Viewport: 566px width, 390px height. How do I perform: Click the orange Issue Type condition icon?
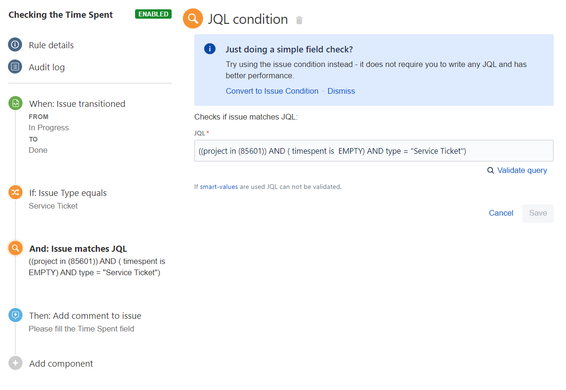[15, 192]
